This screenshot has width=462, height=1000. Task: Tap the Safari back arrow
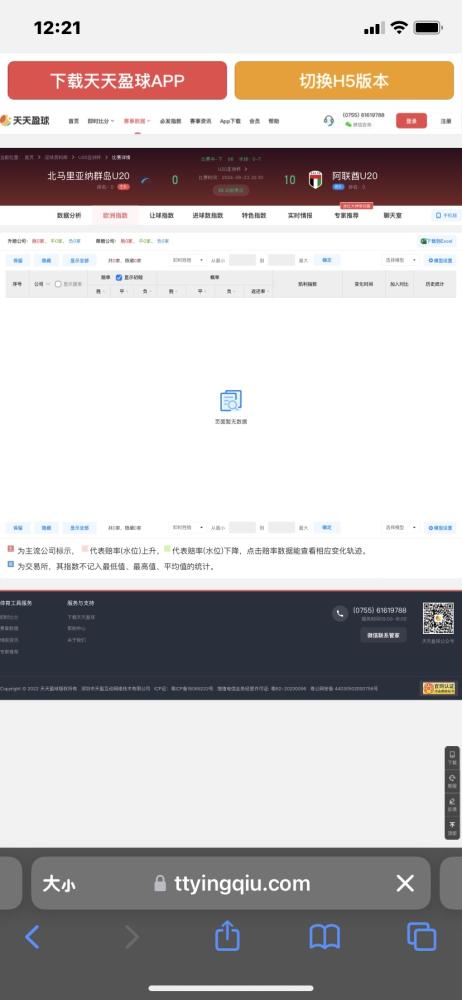(x=32, y=937)
